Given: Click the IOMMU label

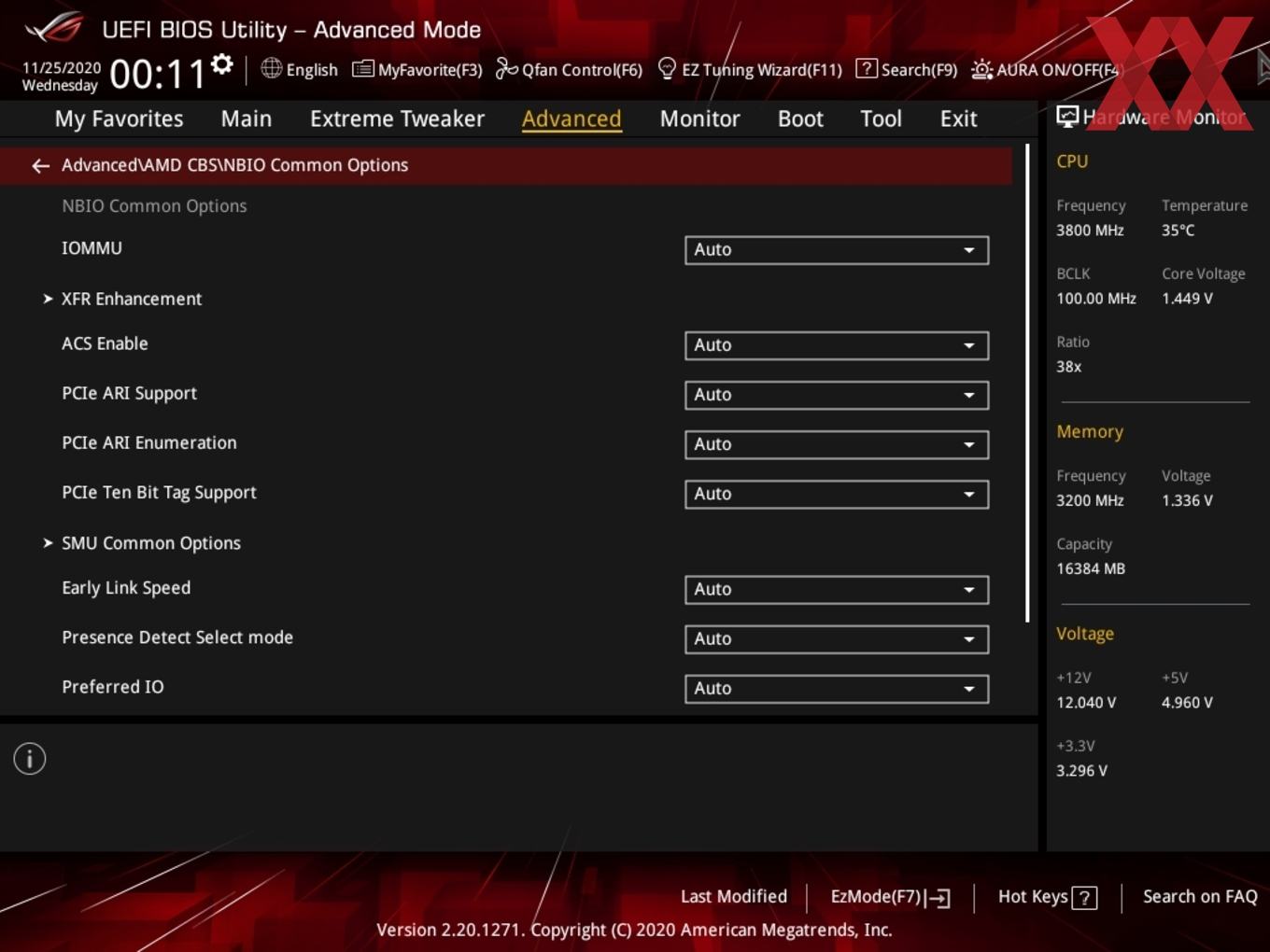Looking at the screenshot, I should pos(92,248).
